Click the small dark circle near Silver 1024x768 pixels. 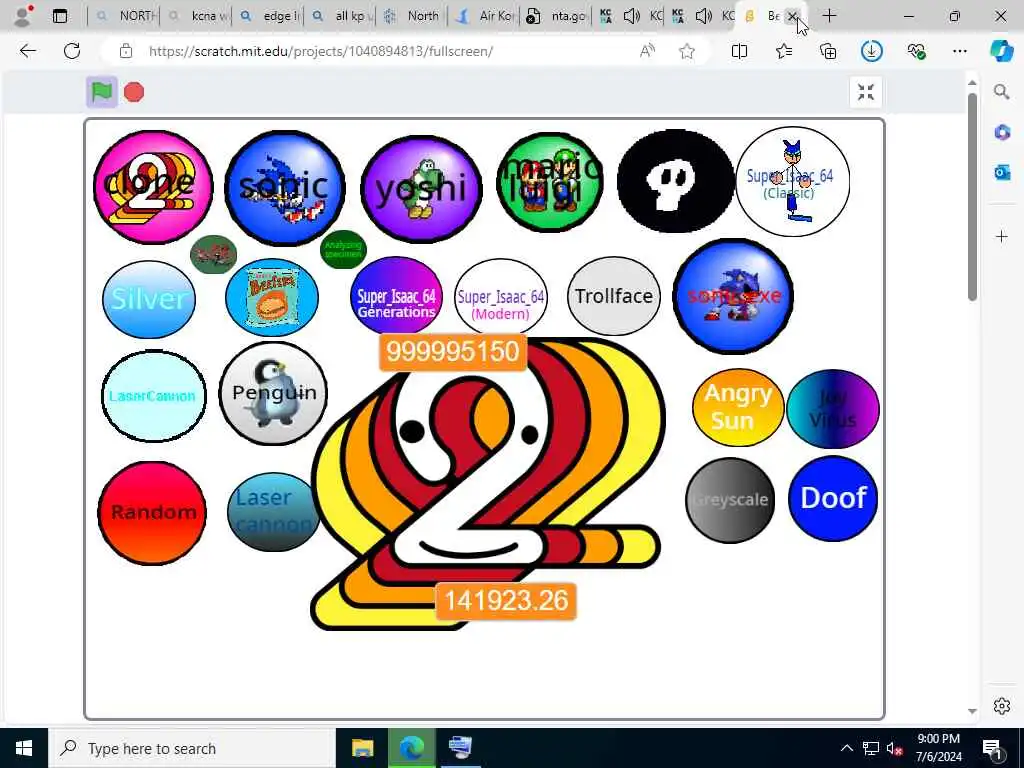[x=214, y=254]
